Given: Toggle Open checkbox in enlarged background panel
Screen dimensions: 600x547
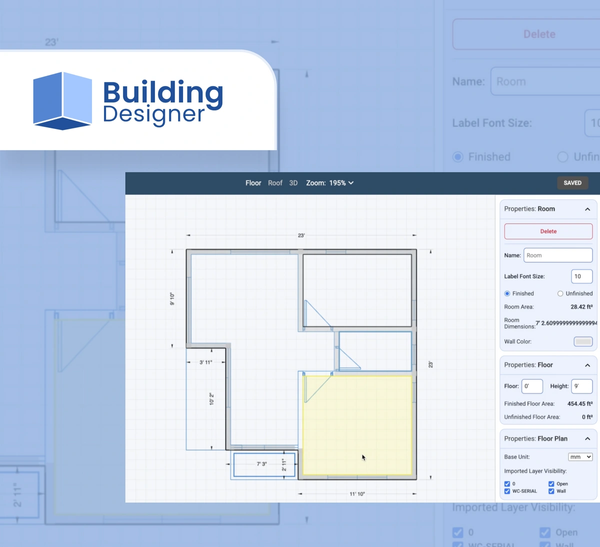Looking at the screenshot, I should click(545, 532).
